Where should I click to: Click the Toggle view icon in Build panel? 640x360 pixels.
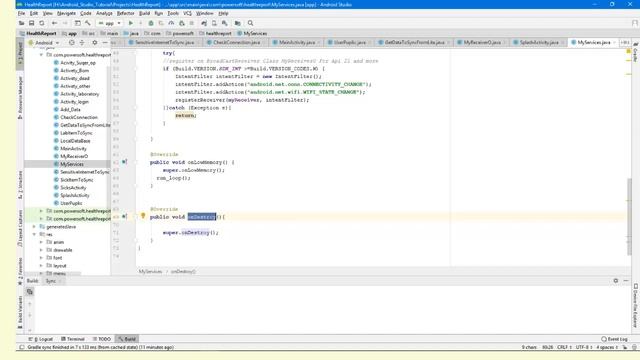point(29,292)
